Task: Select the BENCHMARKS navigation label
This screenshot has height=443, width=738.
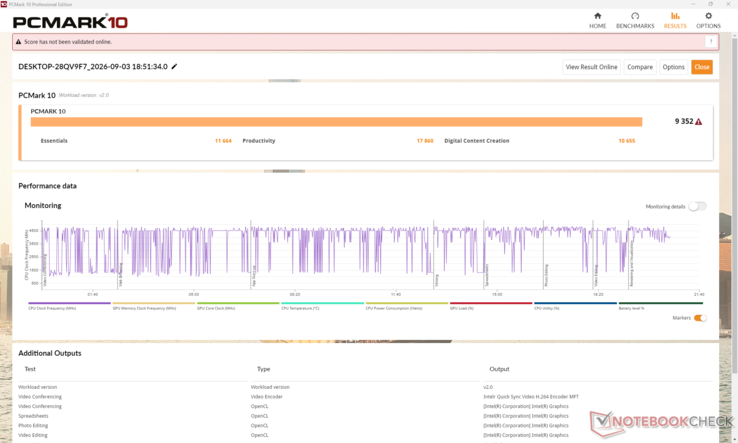Action: click(635, 26)
